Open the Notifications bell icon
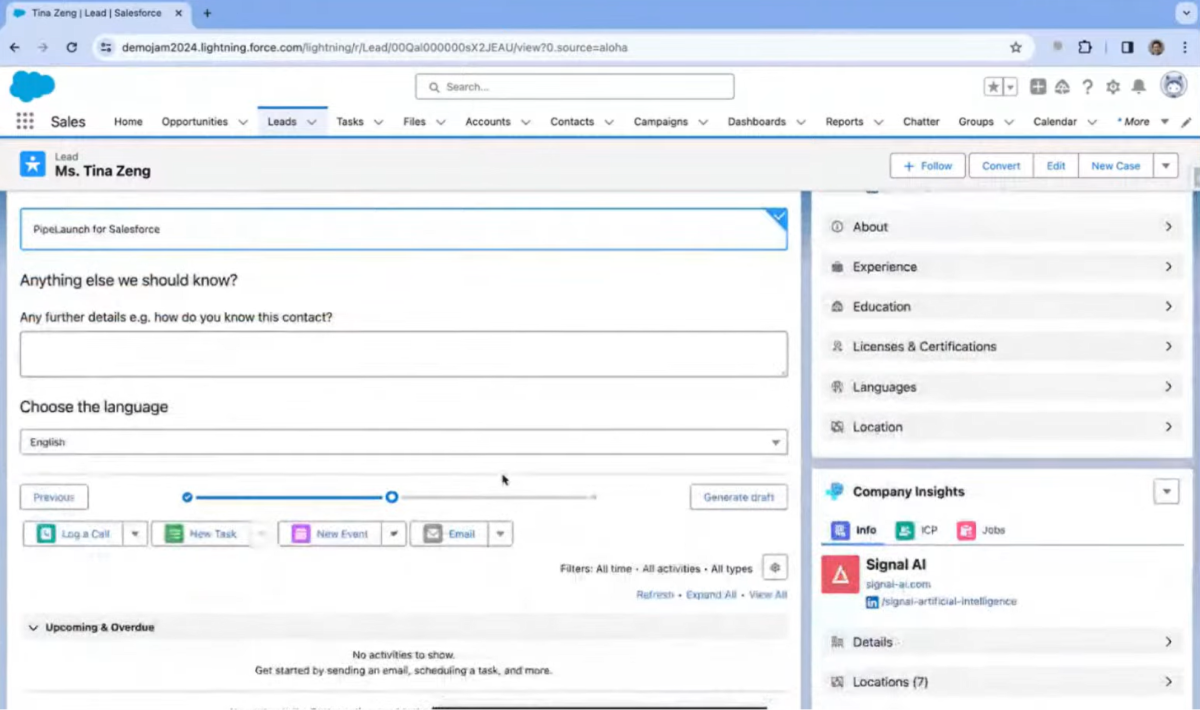This screenshot has width=1200, height=710. point(1138,87)
